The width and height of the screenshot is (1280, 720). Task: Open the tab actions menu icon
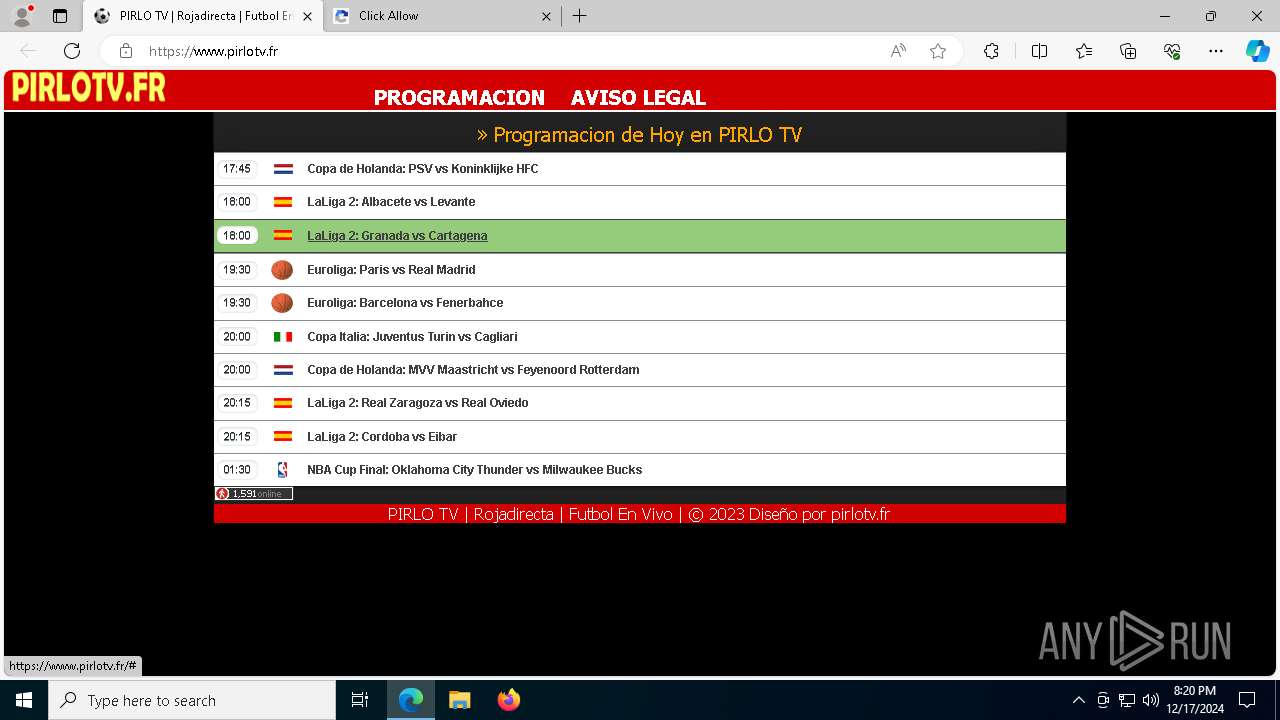coord(60,16)
